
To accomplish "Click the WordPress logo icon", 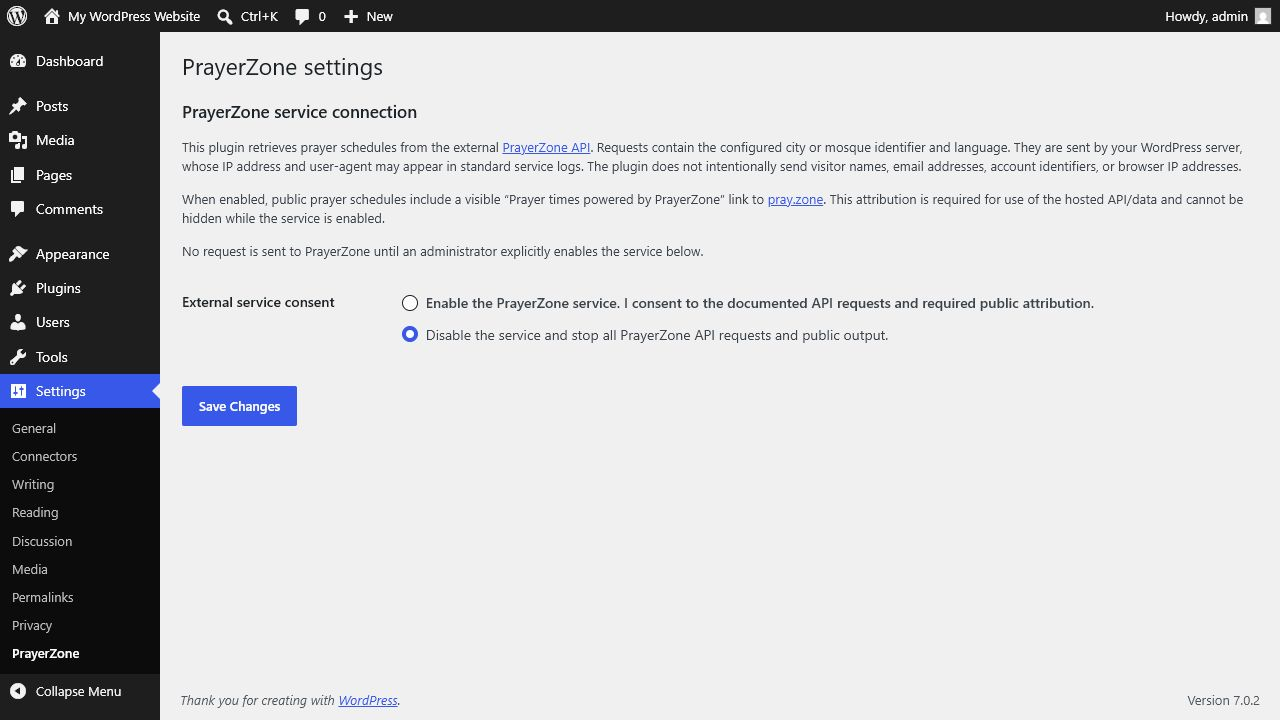I will pyautogui.click(x=17, y=16).
